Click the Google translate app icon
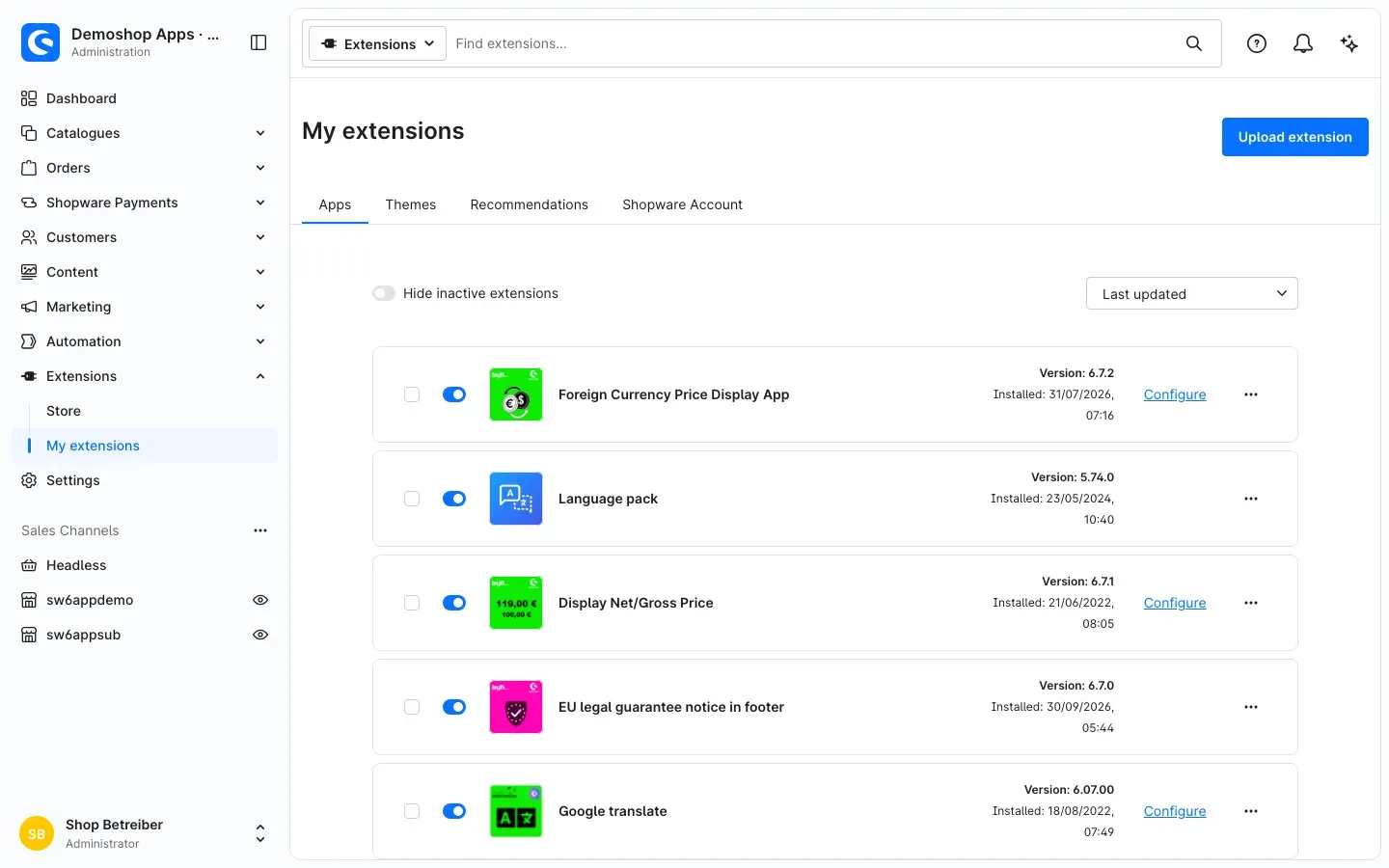Viewport: 1389px width, 868px height. coord(516,811)
